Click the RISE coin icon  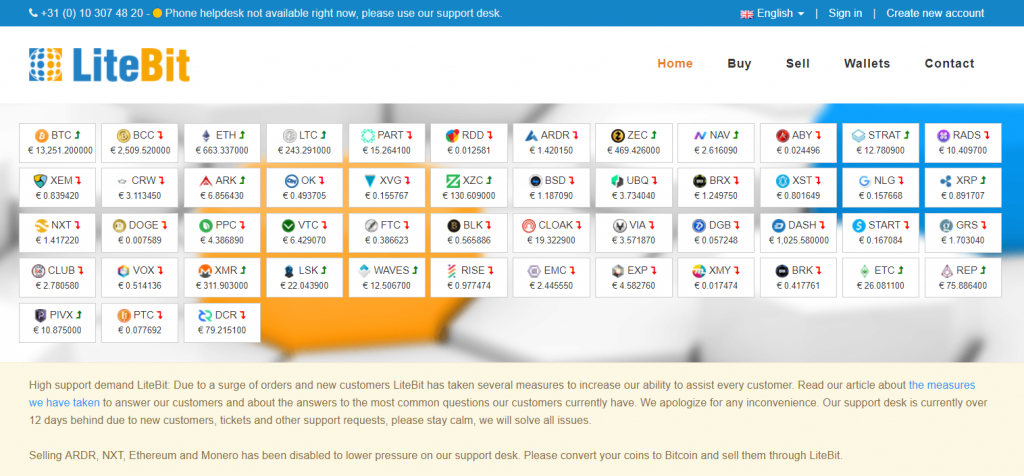(451, 270)
